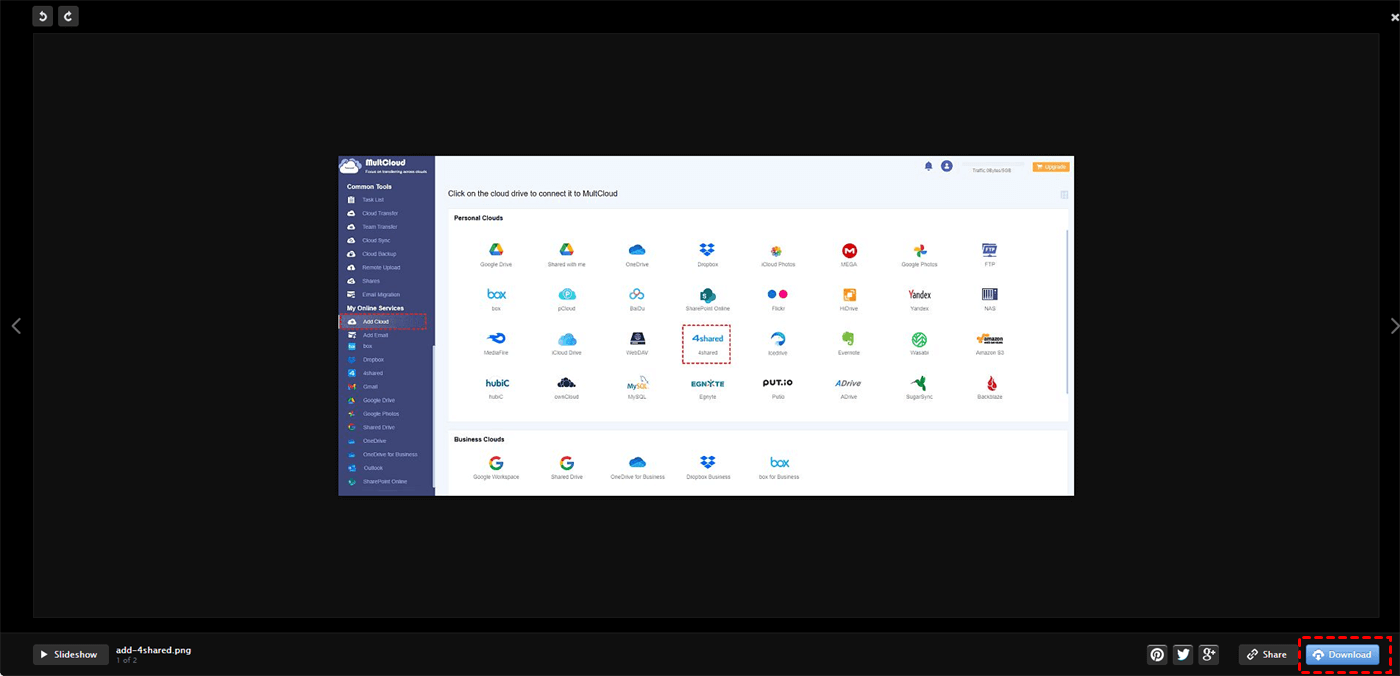Image resolution: width=1400 pixels, height=676 pixels.
Task: Open Cloud Sync in the sidebar
Action: pyautogui.click(x=376, y=240)
